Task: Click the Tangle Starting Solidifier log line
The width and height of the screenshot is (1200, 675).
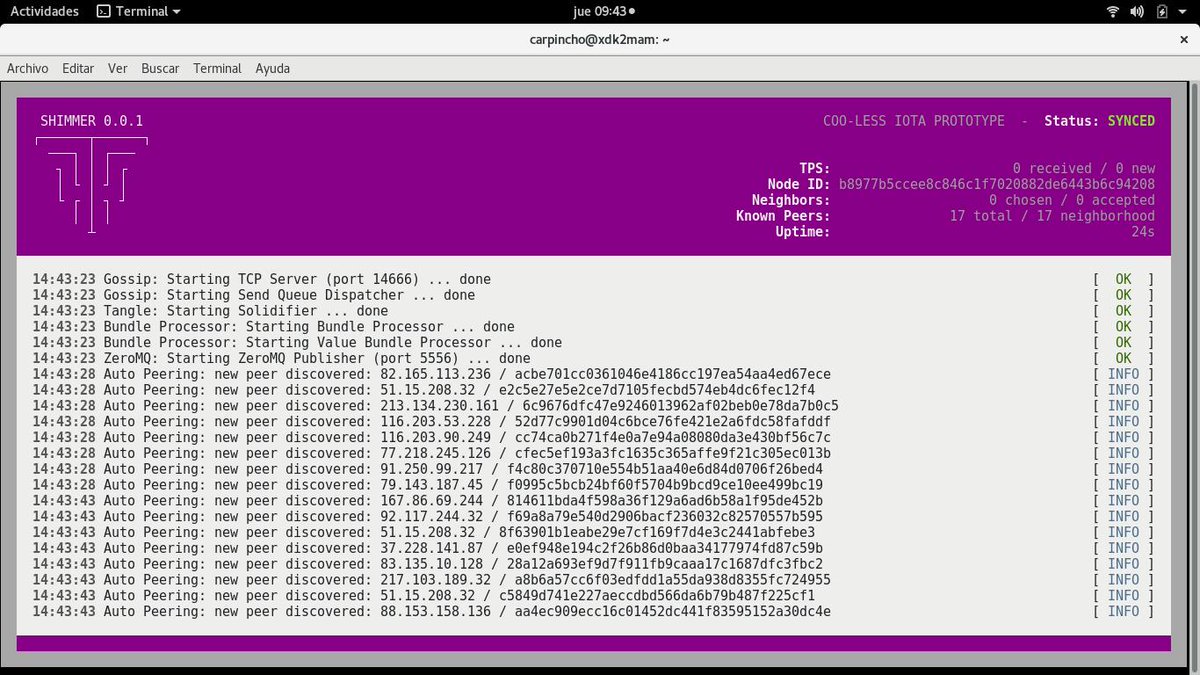Action: pyautogui.click(x=210, y=311)
